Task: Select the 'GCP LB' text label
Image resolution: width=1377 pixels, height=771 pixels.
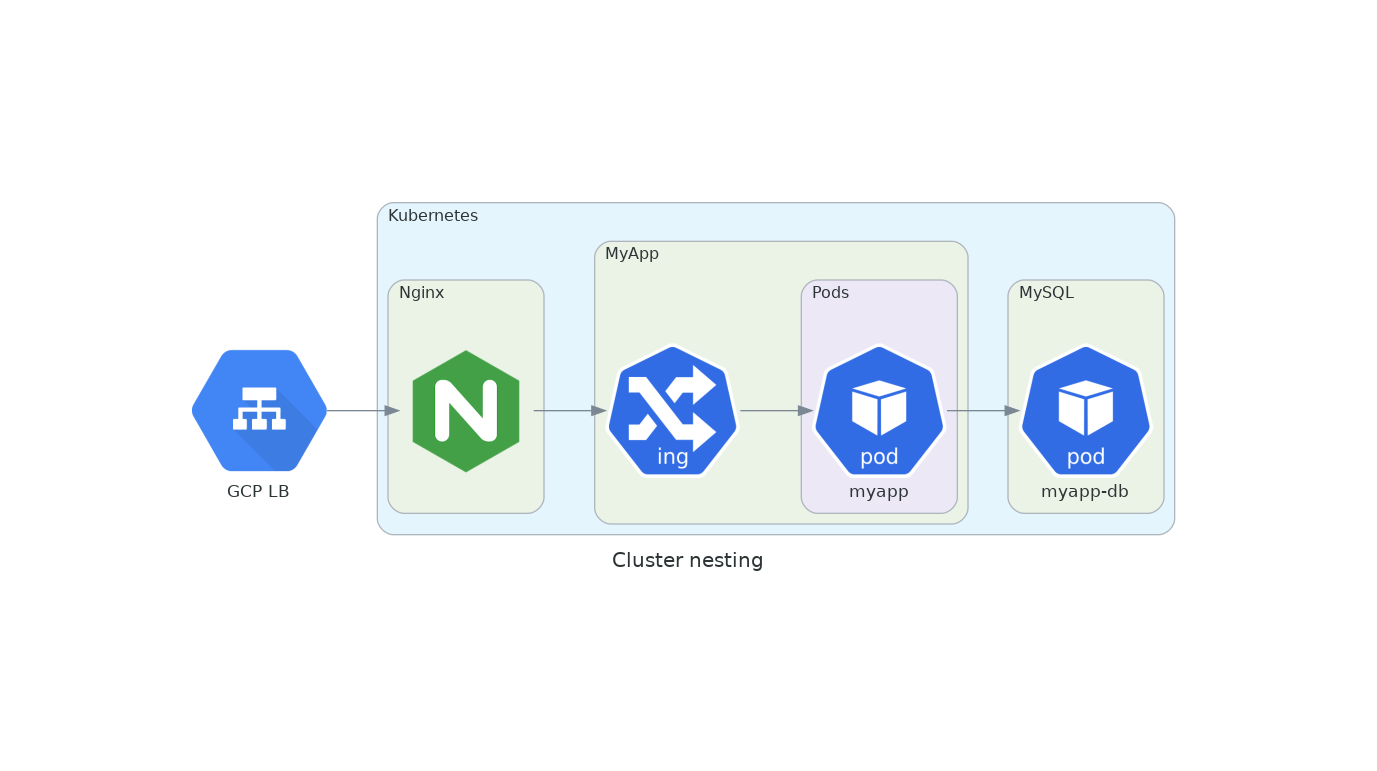Action: click(x=258, y=491)
